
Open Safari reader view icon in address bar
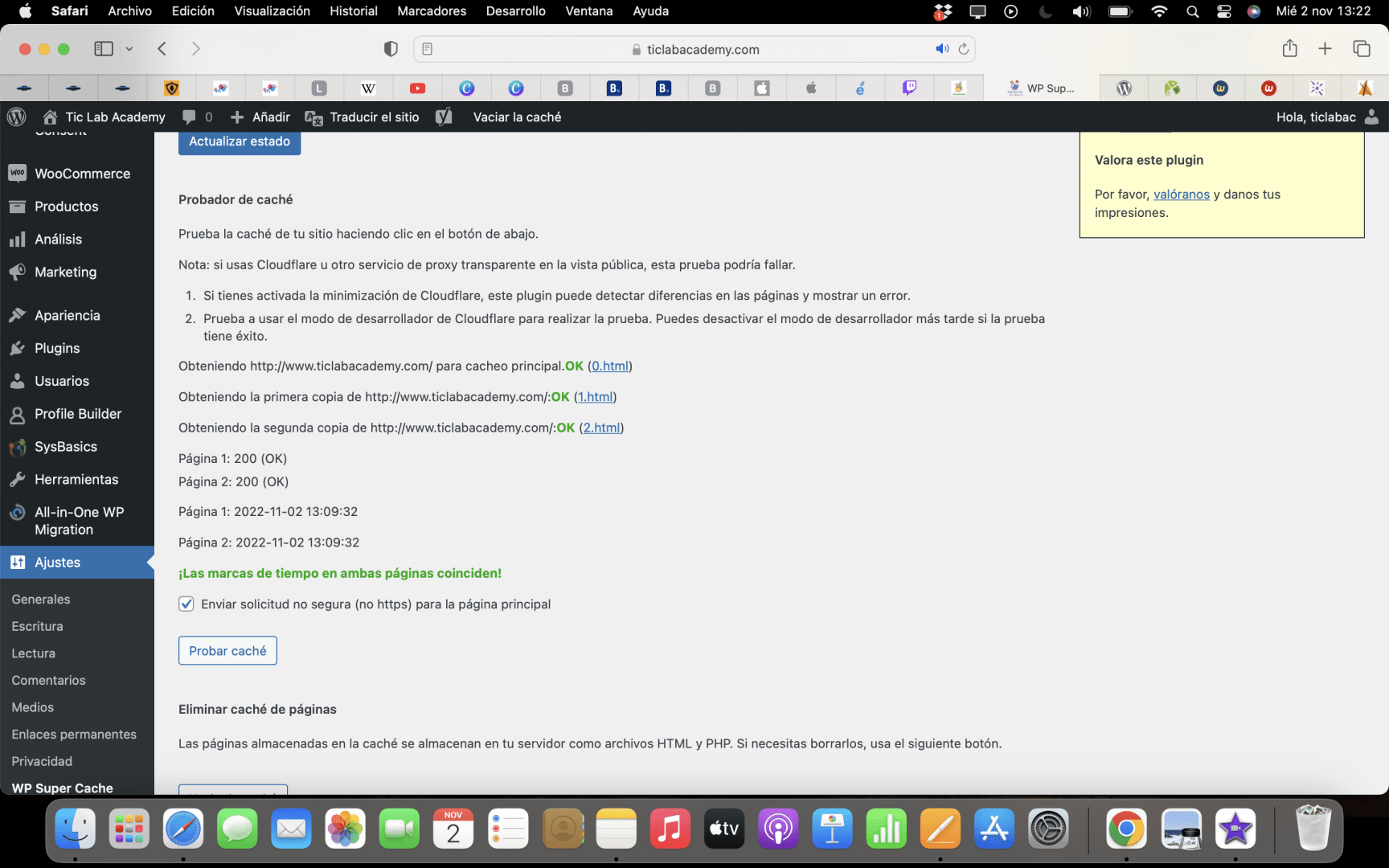428,49
